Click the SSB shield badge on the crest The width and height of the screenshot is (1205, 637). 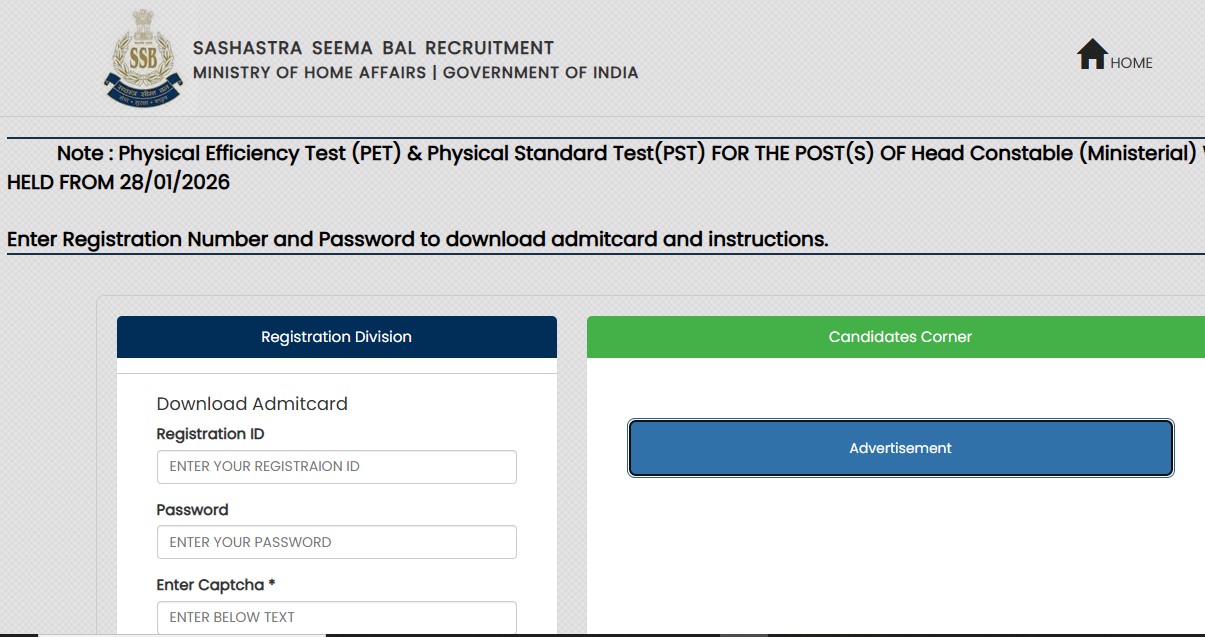(x=142, y=55)
